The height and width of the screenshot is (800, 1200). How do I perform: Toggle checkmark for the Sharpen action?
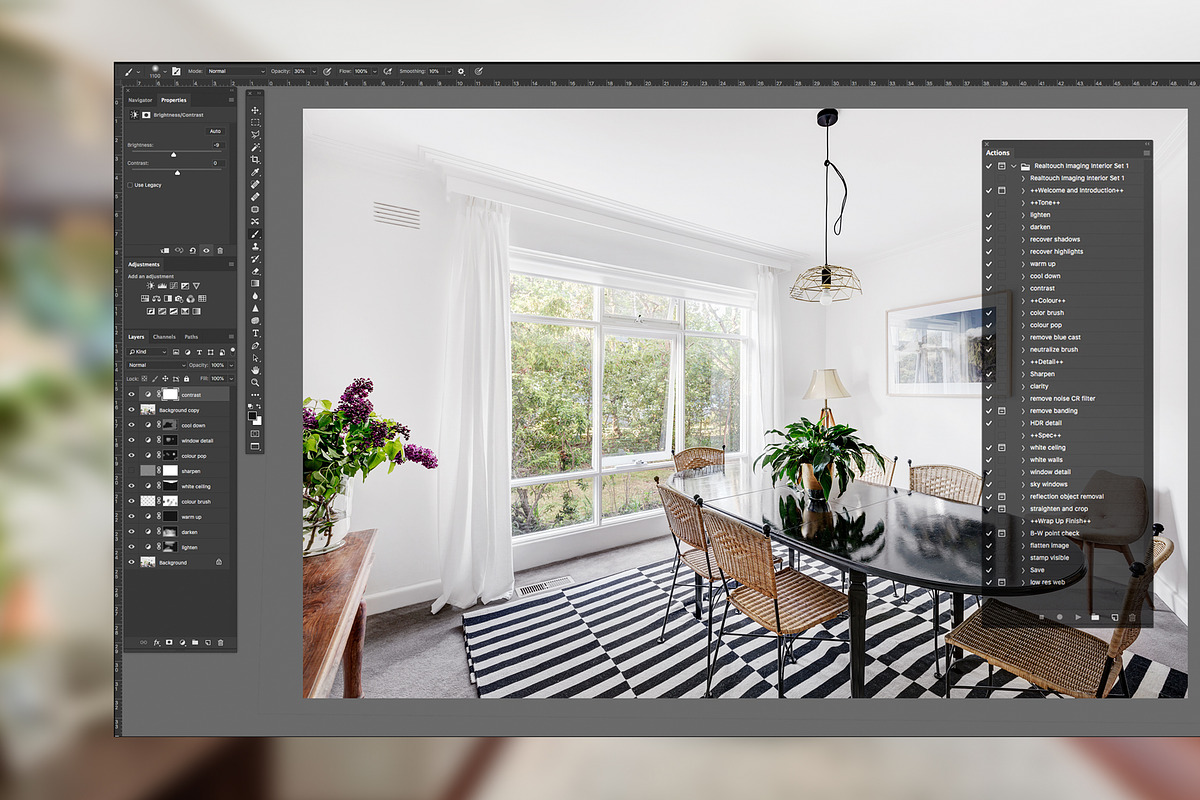(989, 374)
